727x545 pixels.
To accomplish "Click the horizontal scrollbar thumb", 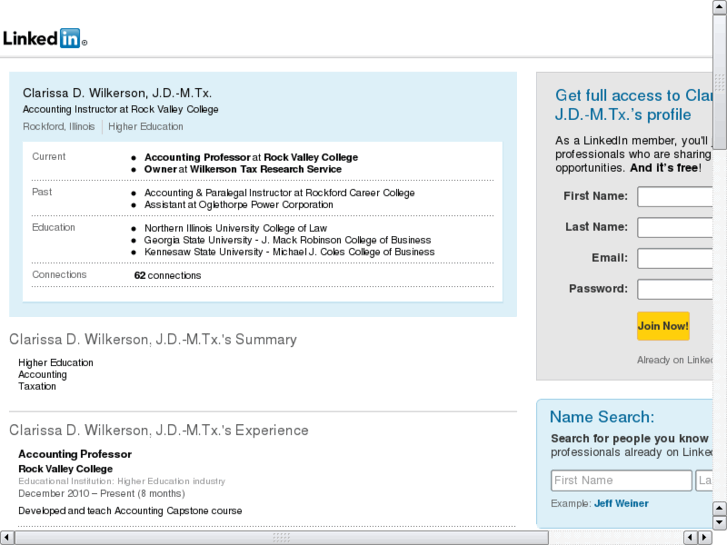I will pos(281,538).
